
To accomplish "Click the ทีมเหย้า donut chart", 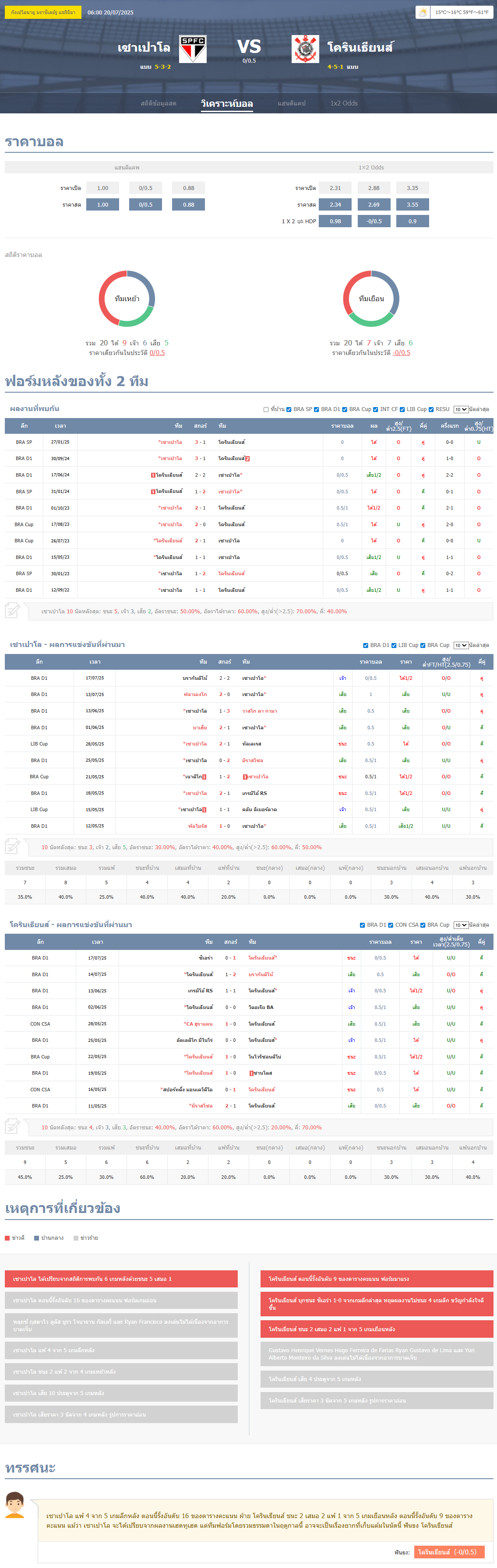I will pyautogui.click(x=127, y=298).
